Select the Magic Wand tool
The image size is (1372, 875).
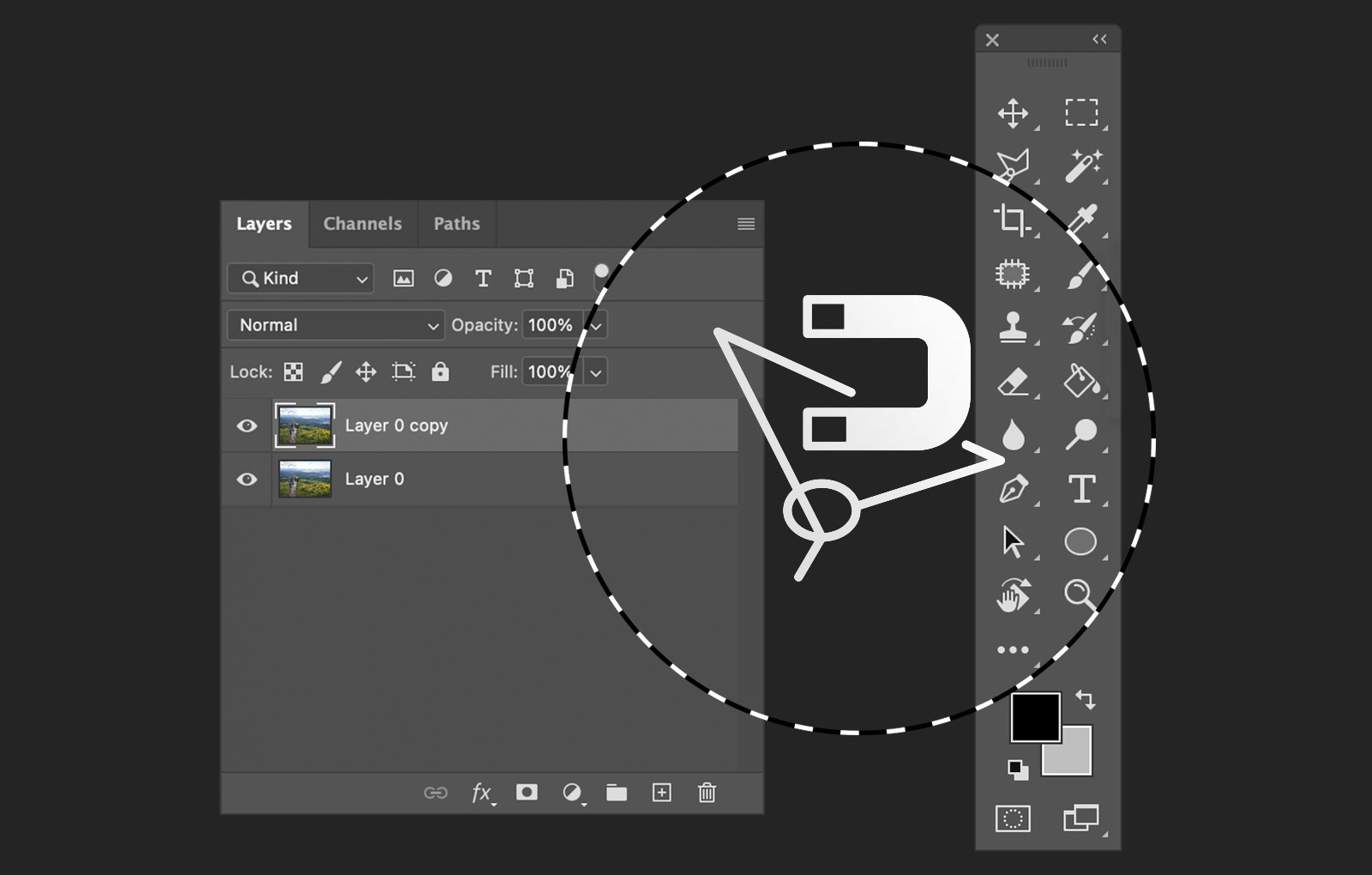(1083, 166)
